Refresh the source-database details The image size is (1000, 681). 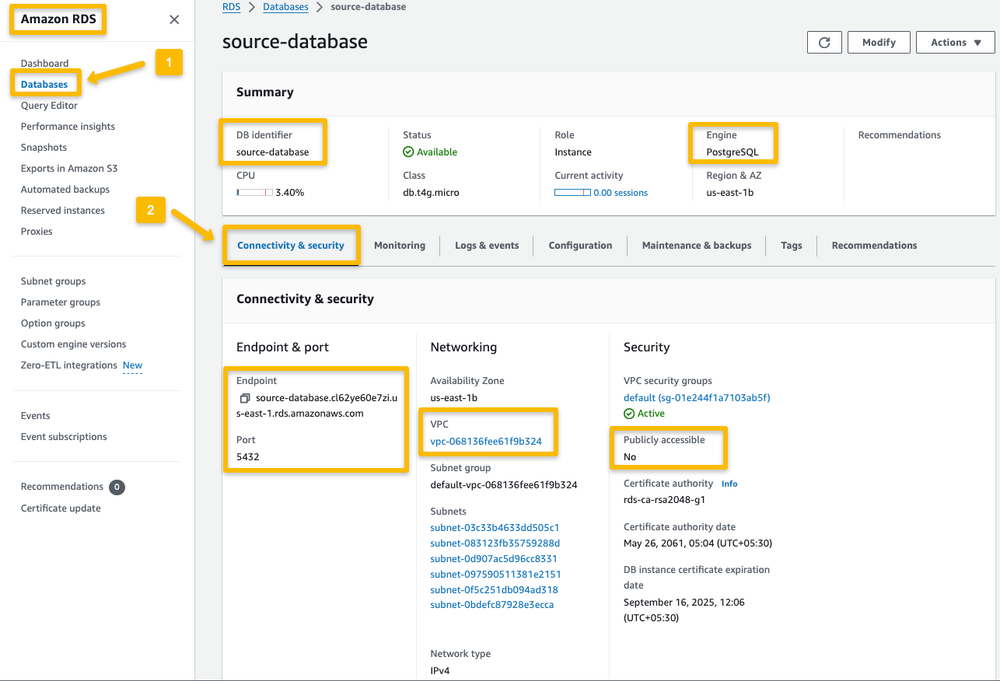pos(824,42)
